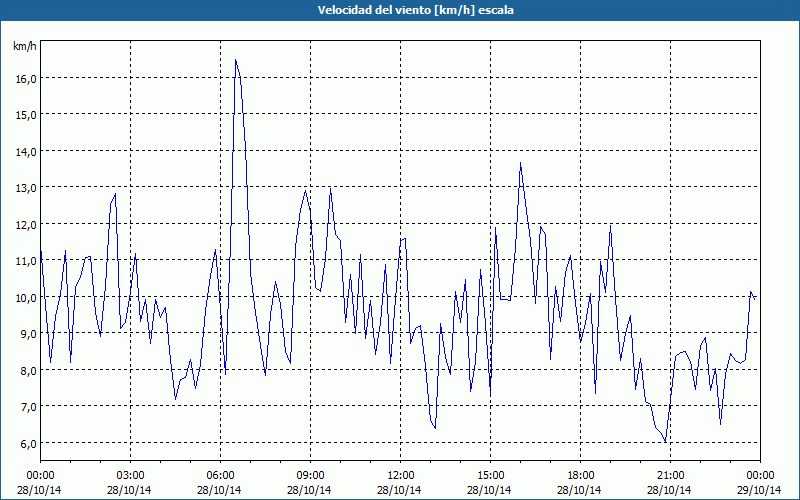Pick the '11,0' y-axis label
800x500 pixels.
27,260
